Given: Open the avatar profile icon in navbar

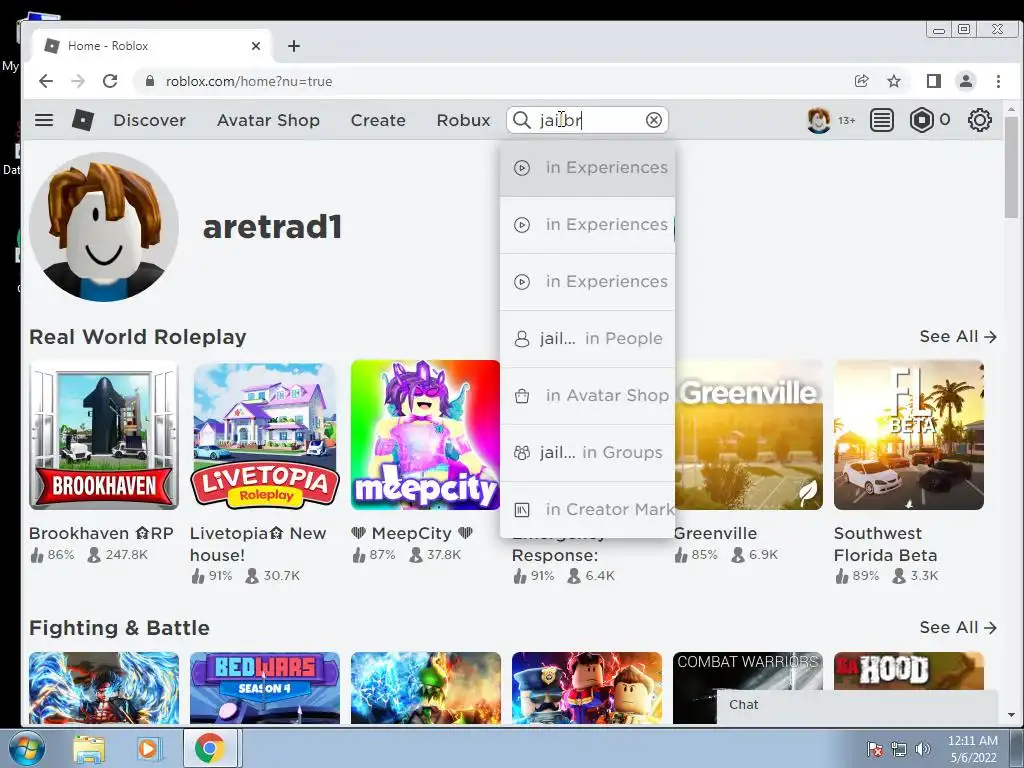Looking at the screenshot, I should 818,120.
